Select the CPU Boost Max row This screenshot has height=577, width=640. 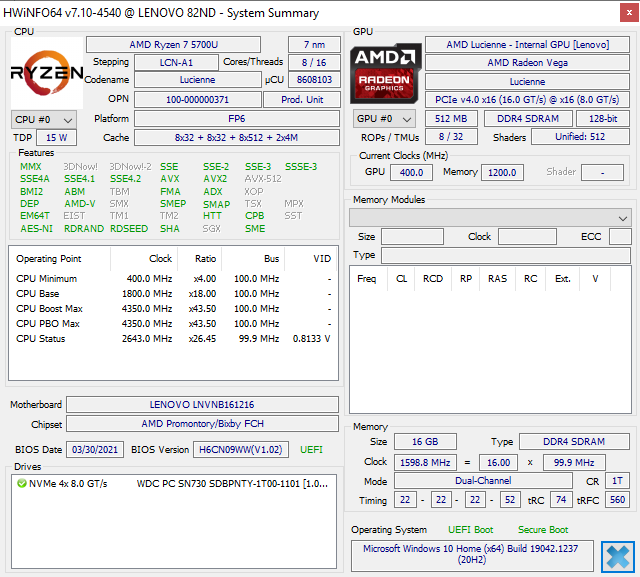point(173,309)
